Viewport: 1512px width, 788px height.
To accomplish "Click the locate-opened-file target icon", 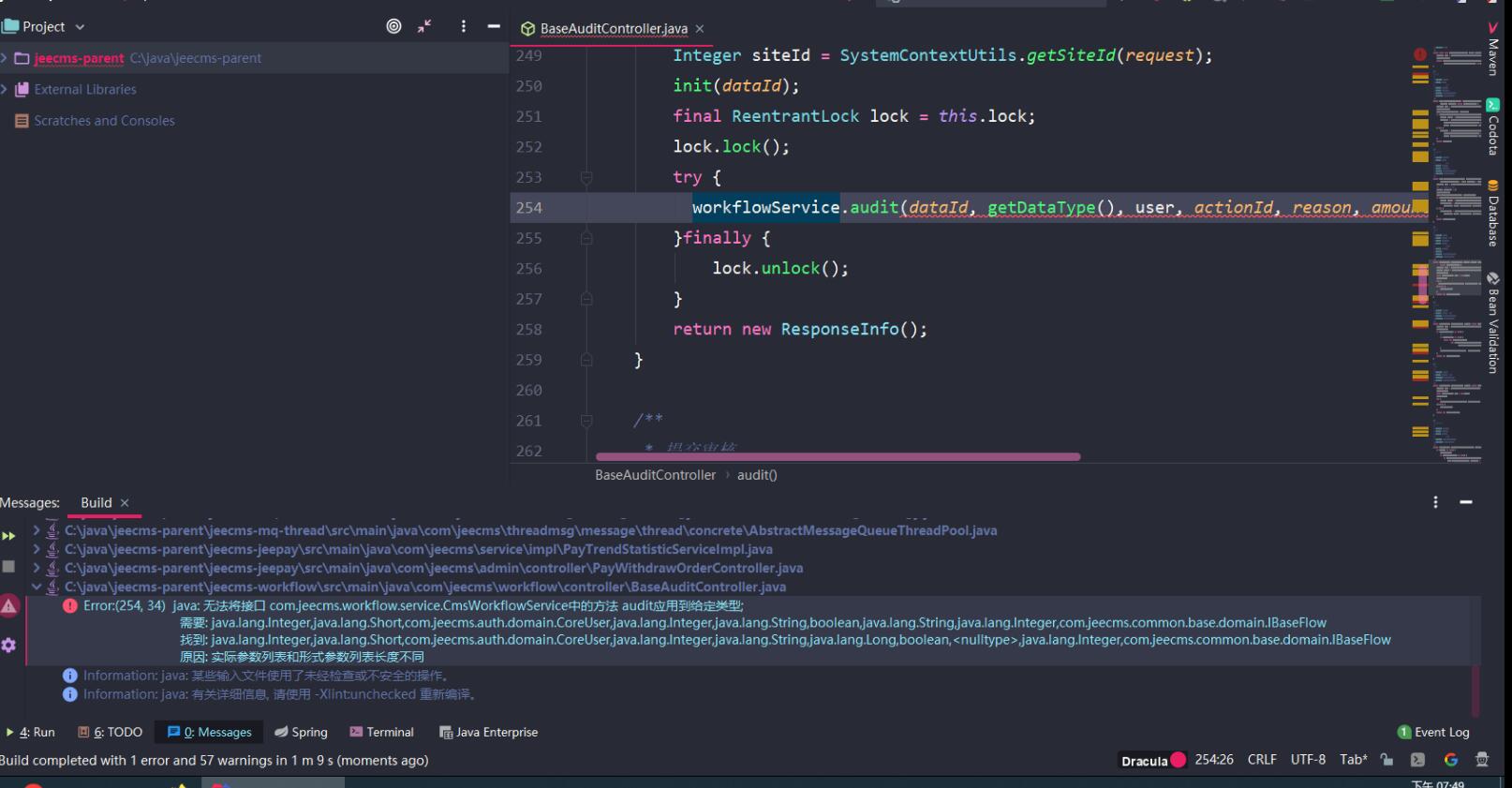I will [393, 26].
